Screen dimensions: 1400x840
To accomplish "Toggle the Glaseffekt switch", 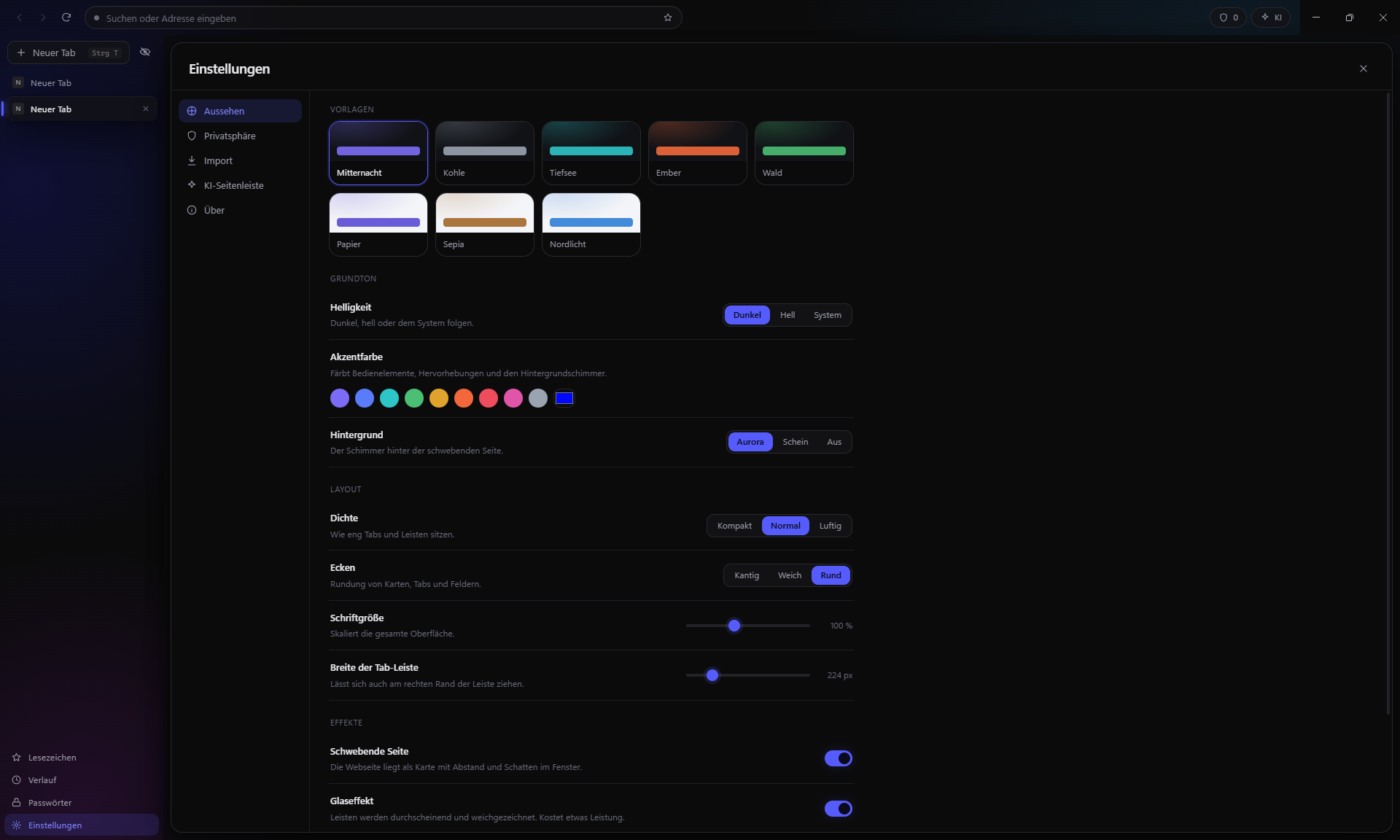I will click(839, 809).
